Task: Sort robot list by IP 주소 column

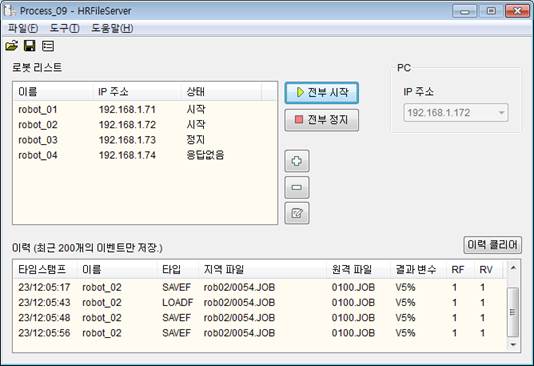Action: click(137, 92)
